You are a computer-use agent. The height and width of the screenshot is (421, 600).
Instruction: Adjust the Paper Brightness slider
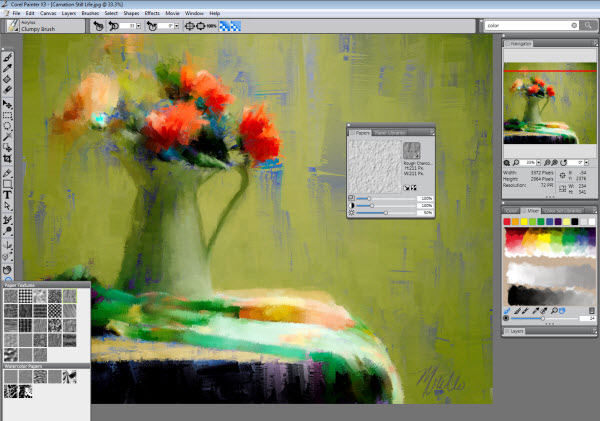[386, 212]
